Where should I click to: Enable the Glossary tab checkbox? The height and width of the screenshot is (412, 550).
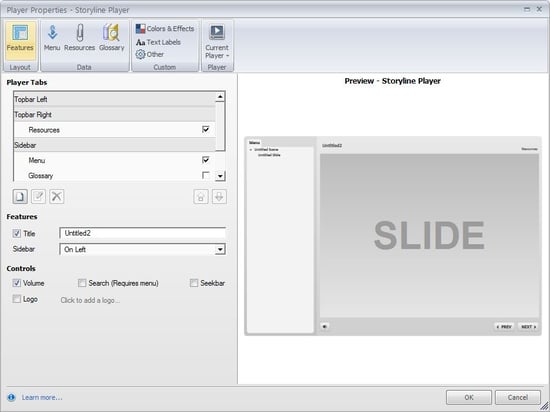[x=206, y=175]
